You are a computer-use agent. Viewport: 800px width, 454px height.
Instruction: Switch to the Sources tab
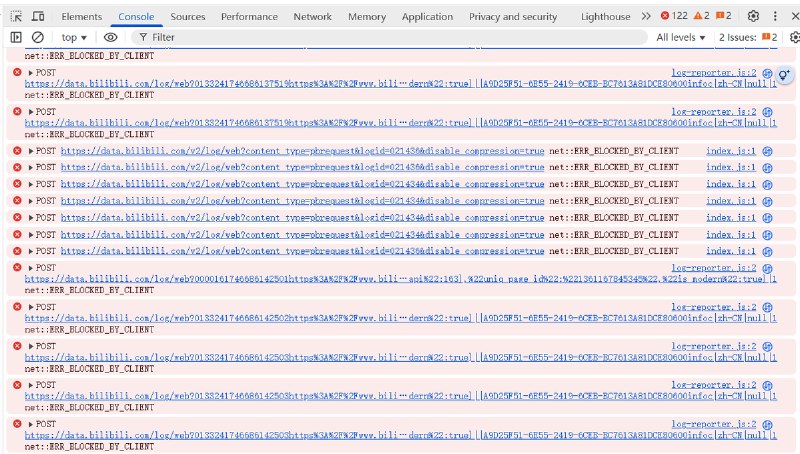tap(188, 17)
